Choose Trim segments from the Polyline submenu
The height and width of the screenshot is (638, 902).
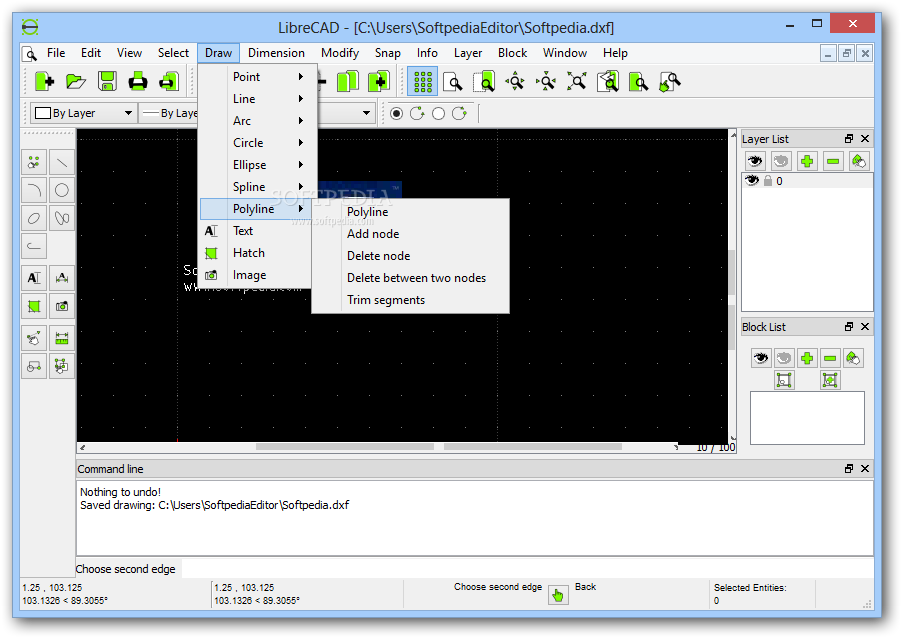click(x=410, y=300)
